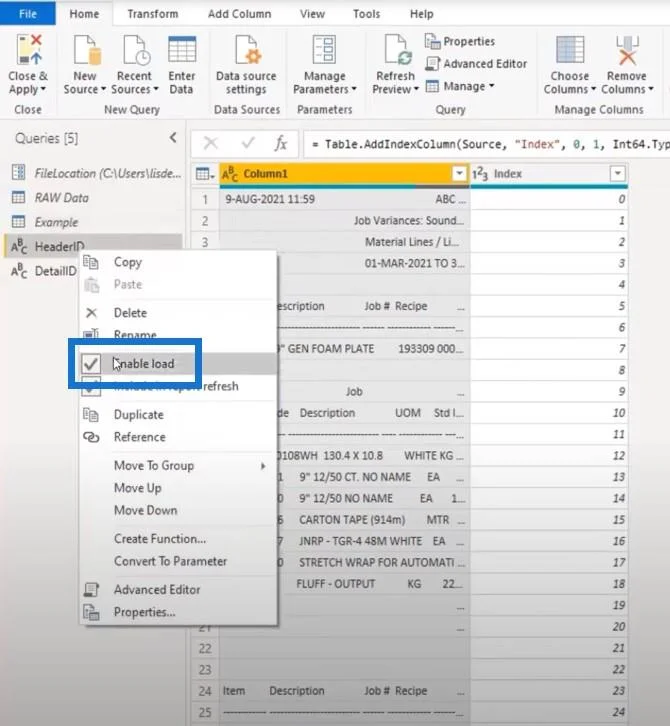Select row number 24
Viewport: 670px width, 726px height.
pyautogui.click(x=205, y=691)
